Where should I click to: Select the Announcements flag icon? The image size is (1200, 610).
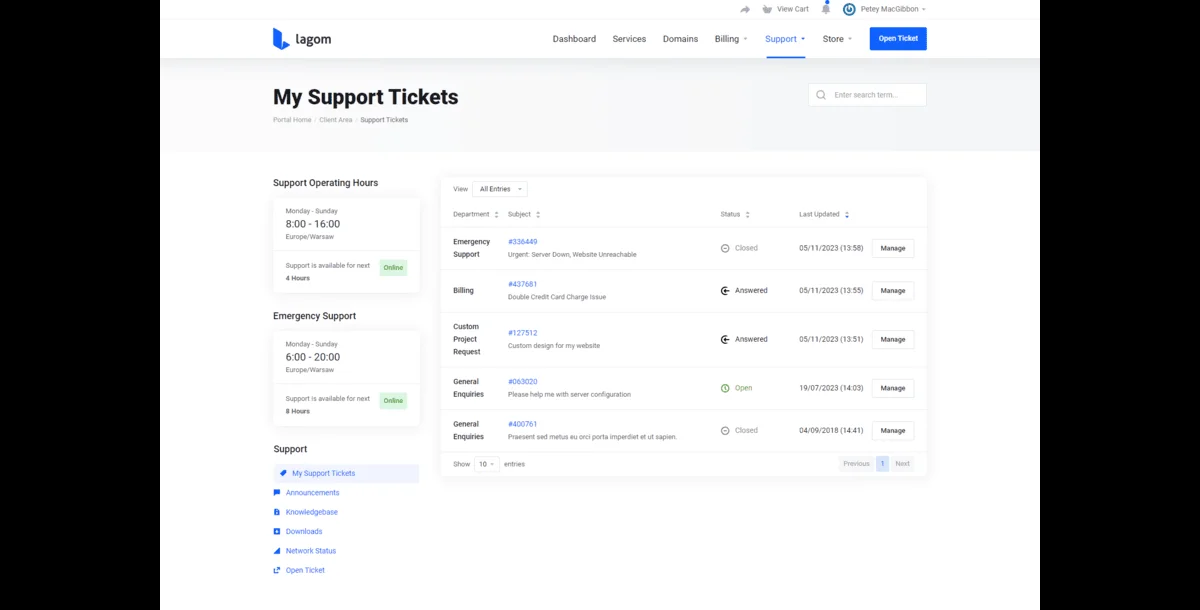point(277,492)
